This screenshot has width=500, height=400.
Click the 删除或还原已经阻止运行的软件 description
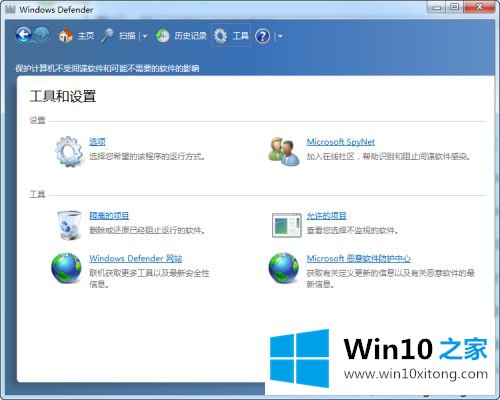147,230
